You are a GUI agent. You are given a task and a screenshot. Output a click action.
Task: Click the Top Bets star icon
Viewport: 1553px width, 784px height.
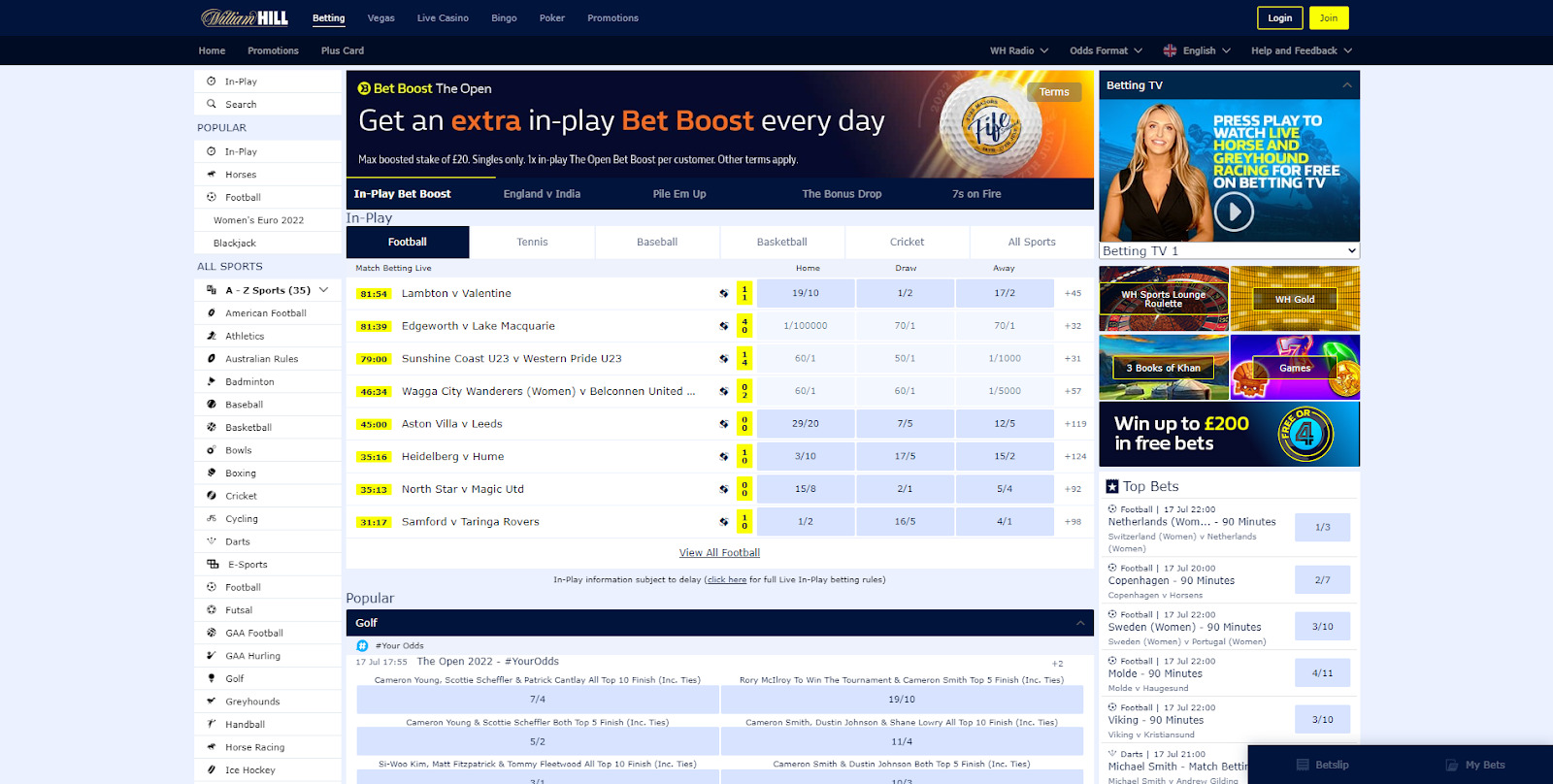pos(1112,486)
